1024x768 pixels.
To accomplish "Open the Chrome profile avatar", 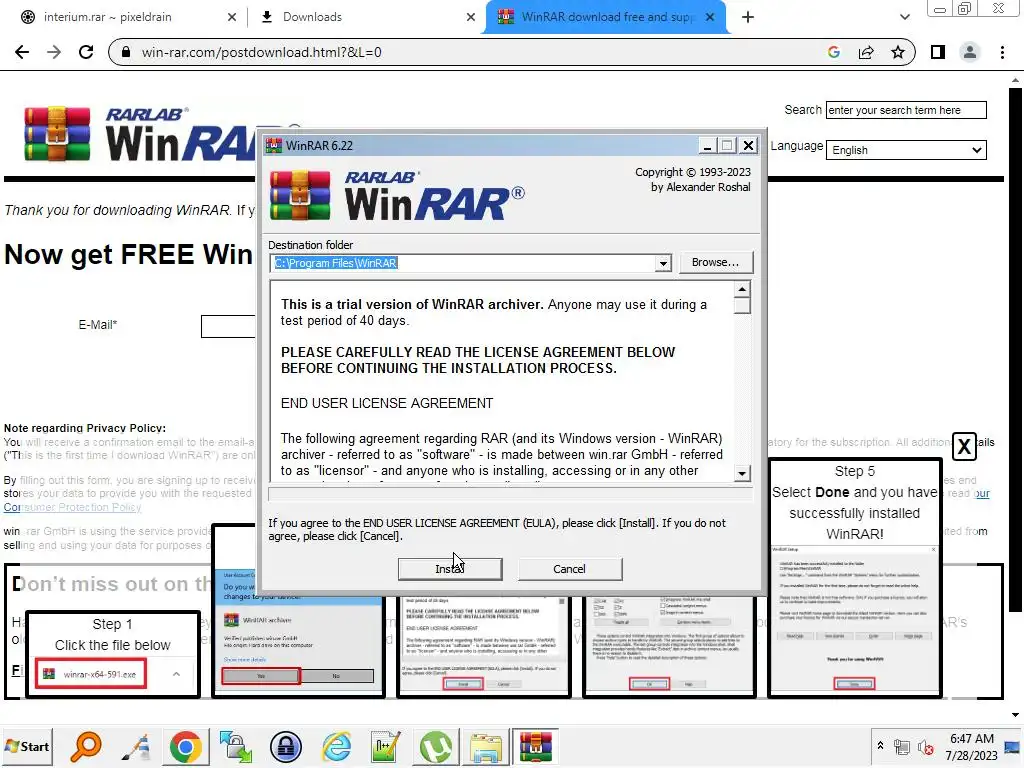I will [x=970, y=52].
